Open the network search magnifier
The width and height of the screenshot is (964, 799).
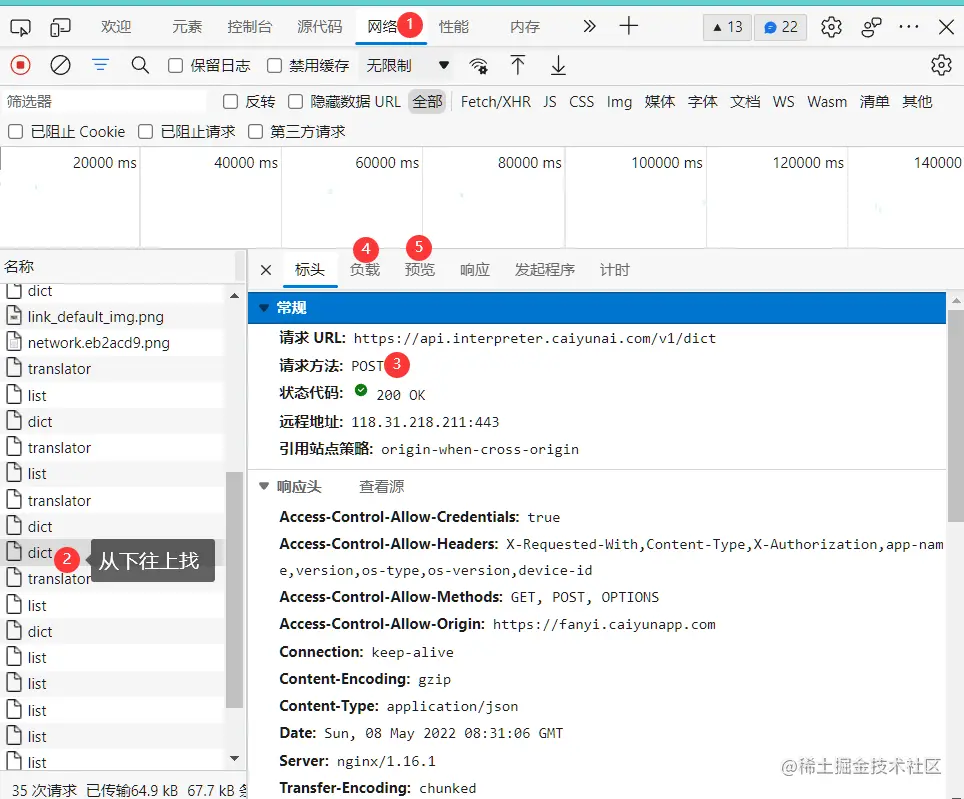140,65
